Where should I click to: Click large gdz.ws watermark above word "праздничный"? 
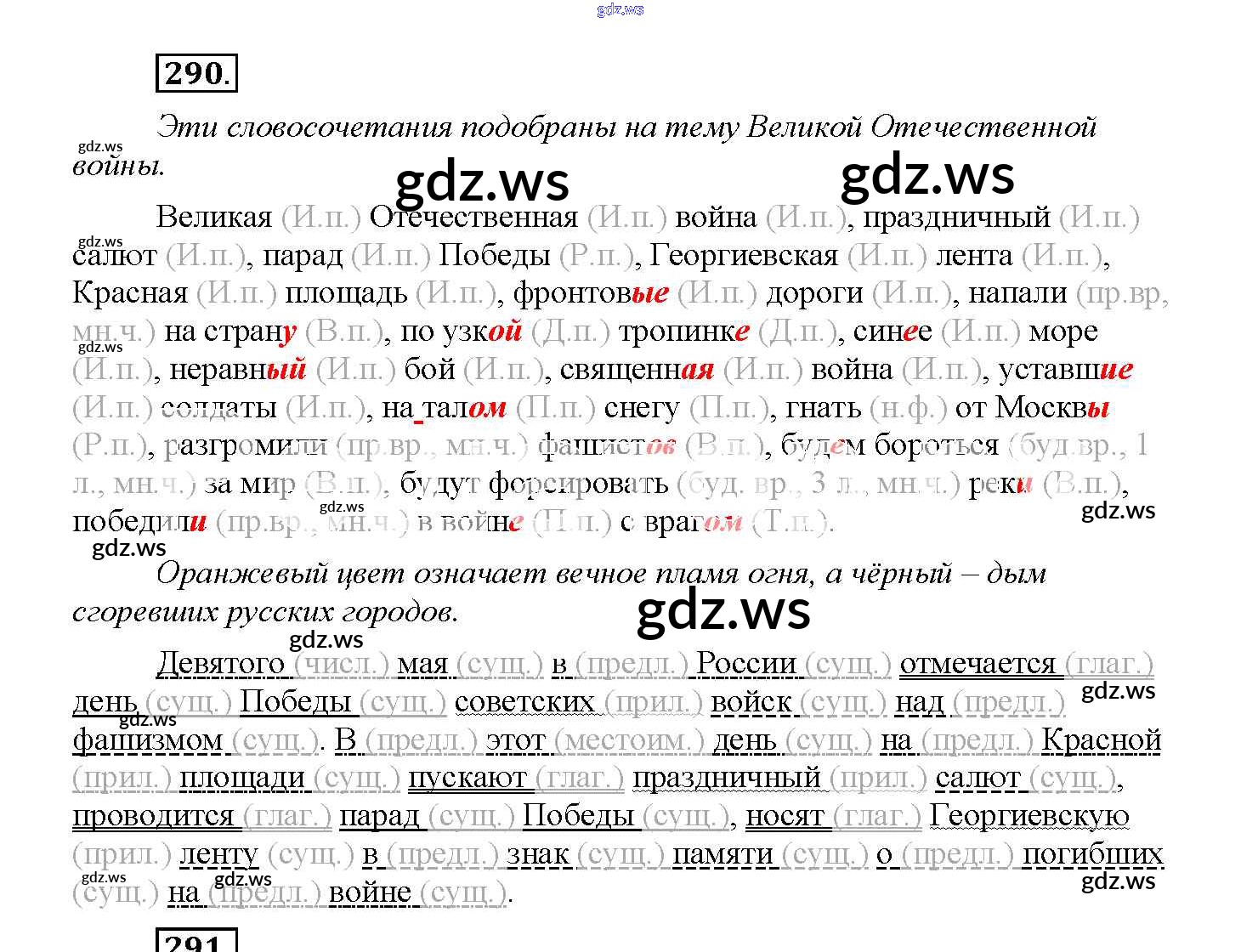[927, 176]
